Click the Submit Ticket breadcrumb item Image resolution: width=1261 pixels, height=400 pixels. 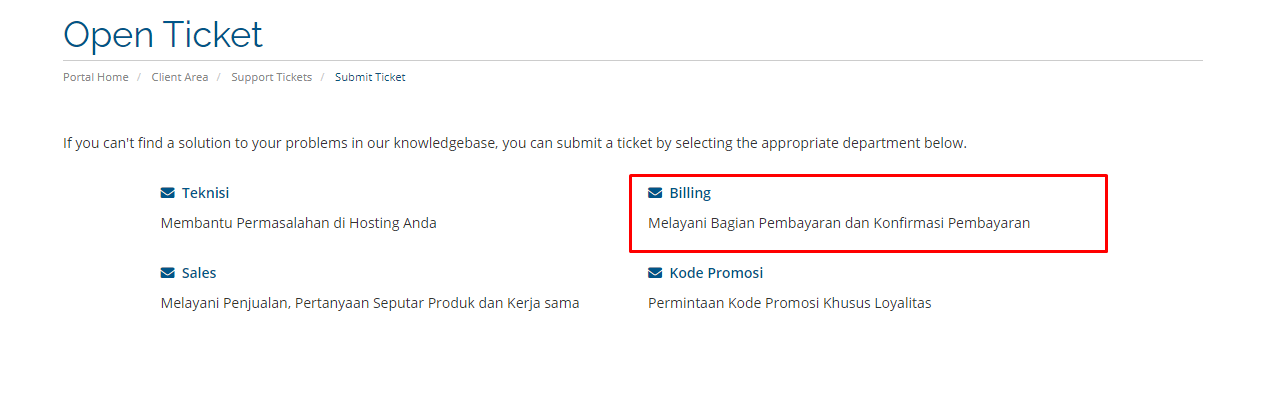point(370,77)
